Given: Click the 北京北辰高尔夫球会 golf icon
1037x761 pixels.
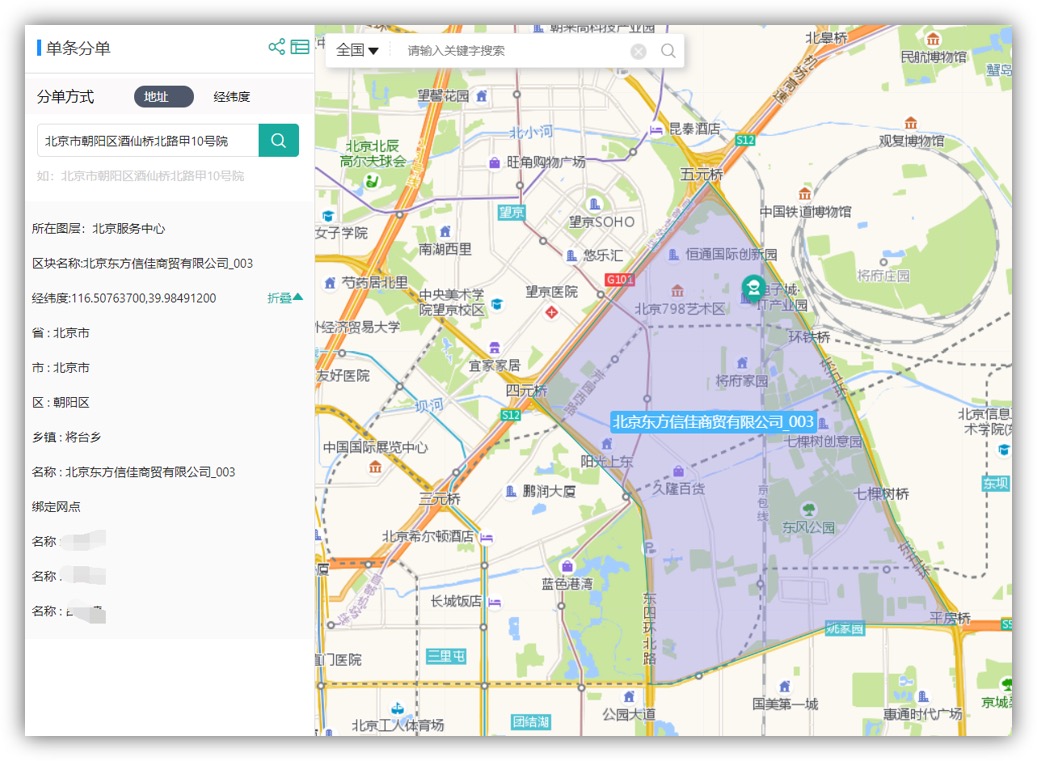Looking at the screenshot, I should tap(372, 180).
